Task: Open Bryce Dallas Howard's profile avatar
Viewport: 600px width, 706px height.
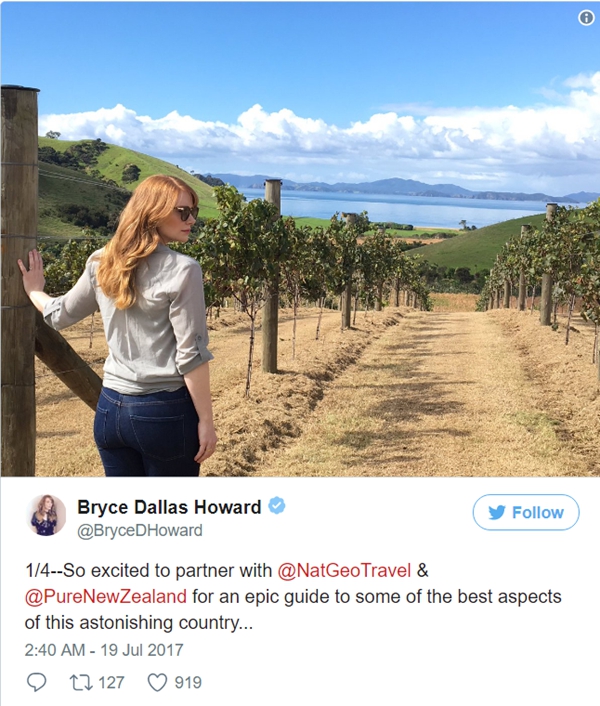Action: [46, 515]
